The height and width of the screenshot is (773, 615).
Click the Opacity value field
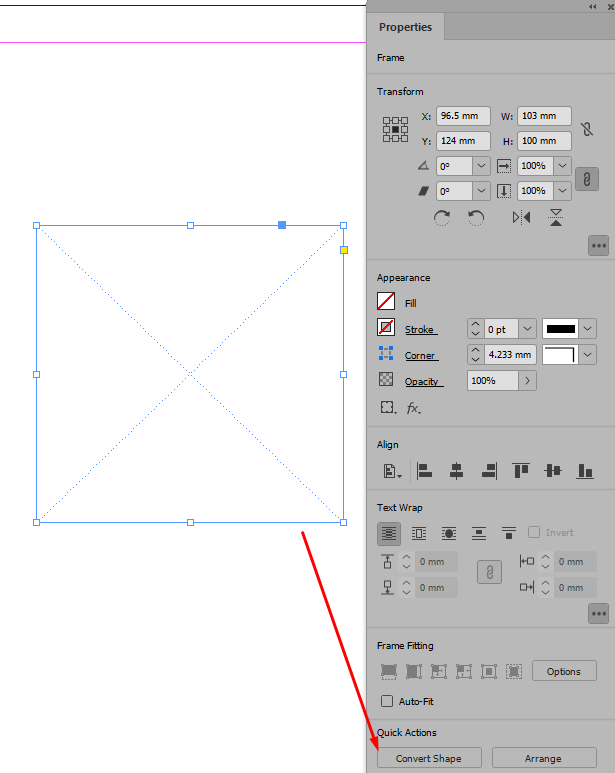point(493,381)
